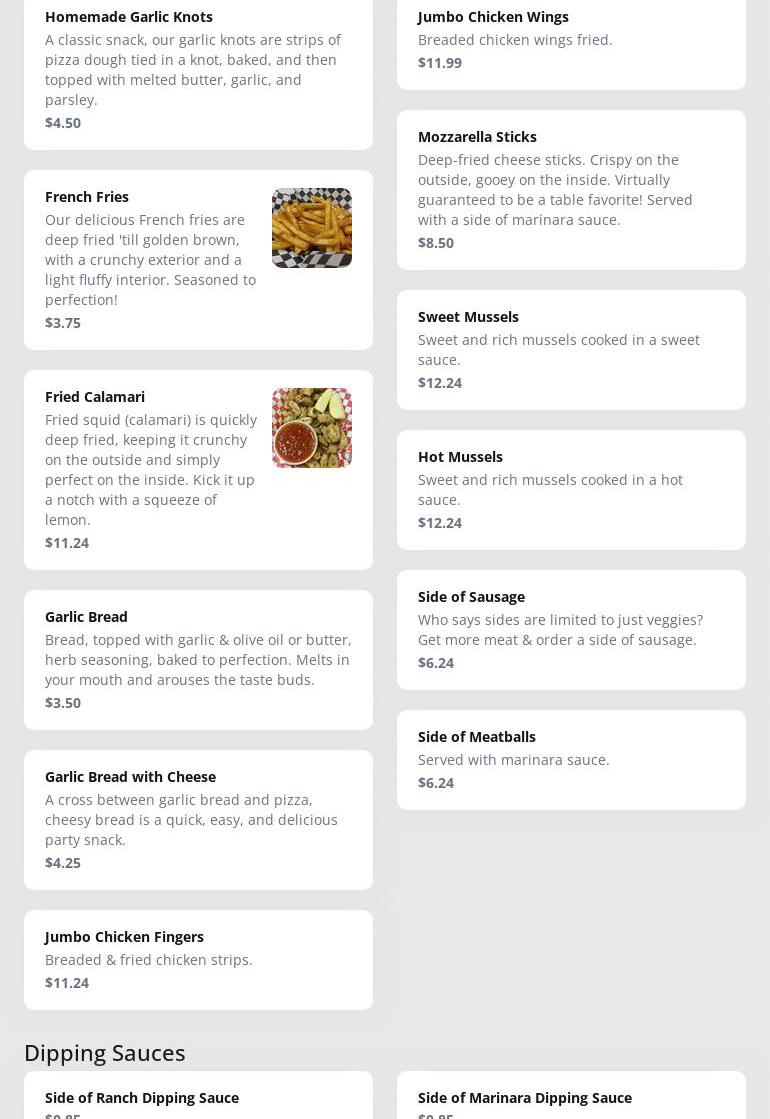
Task: Select the Hot Mussels menu card
Action: click(571, 490)
